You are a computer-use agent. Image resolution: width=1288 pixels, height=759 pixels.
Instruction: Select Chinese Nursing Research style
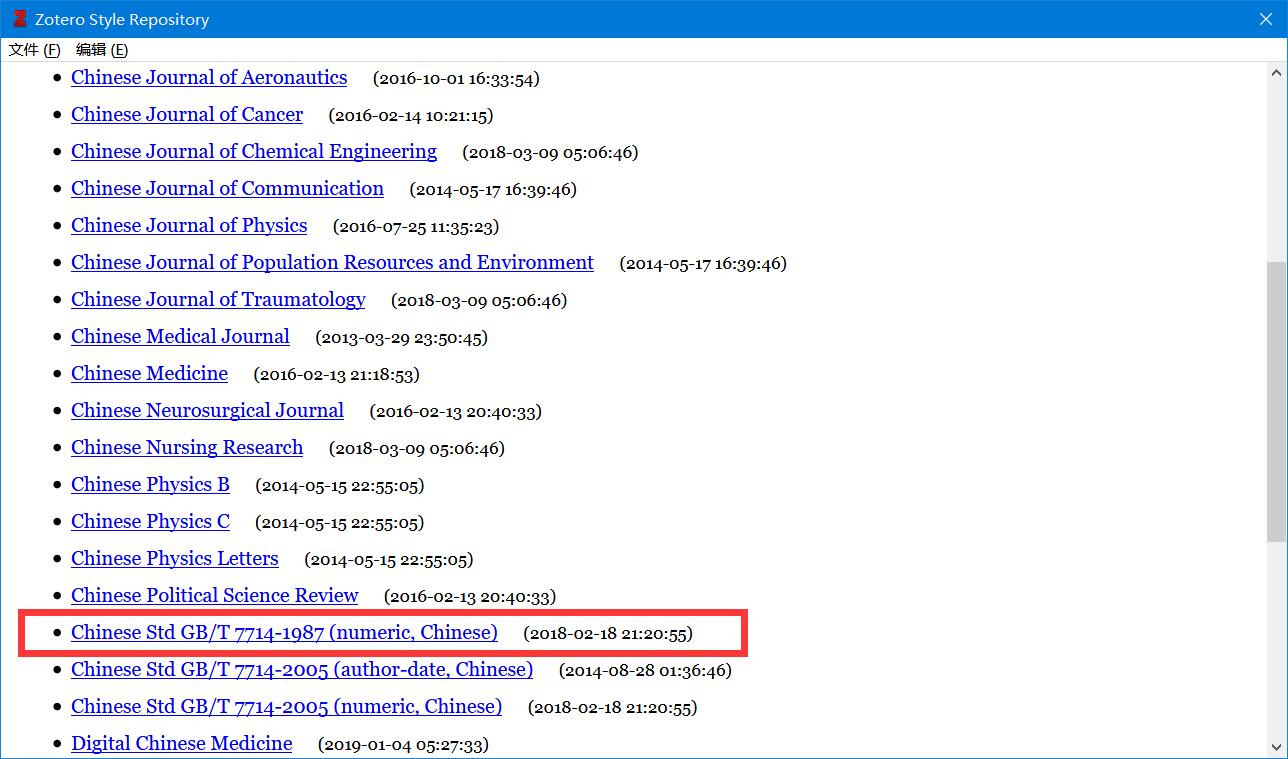(x=187, y=448)
